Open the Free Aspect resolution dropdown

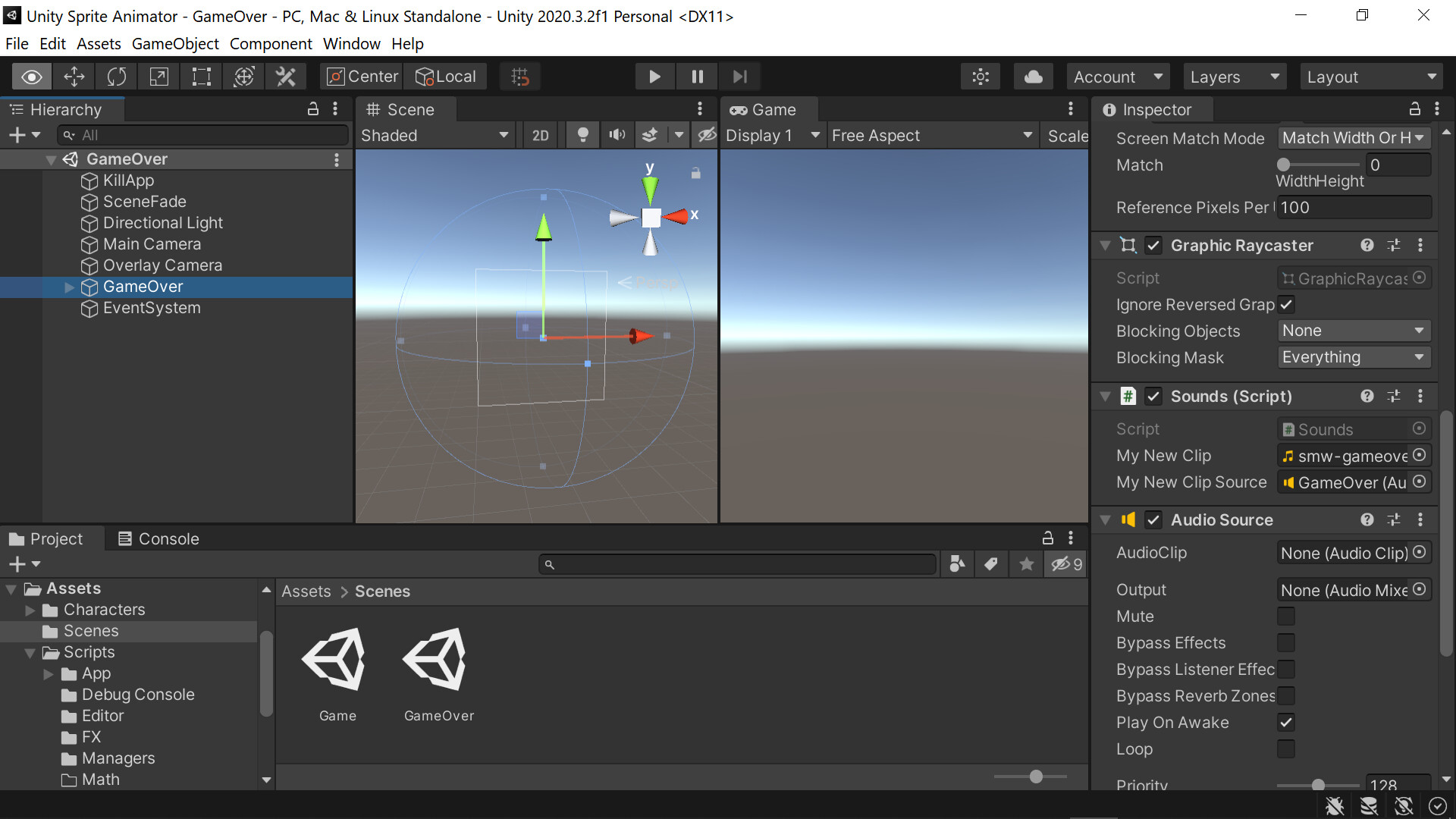point(931,135)
